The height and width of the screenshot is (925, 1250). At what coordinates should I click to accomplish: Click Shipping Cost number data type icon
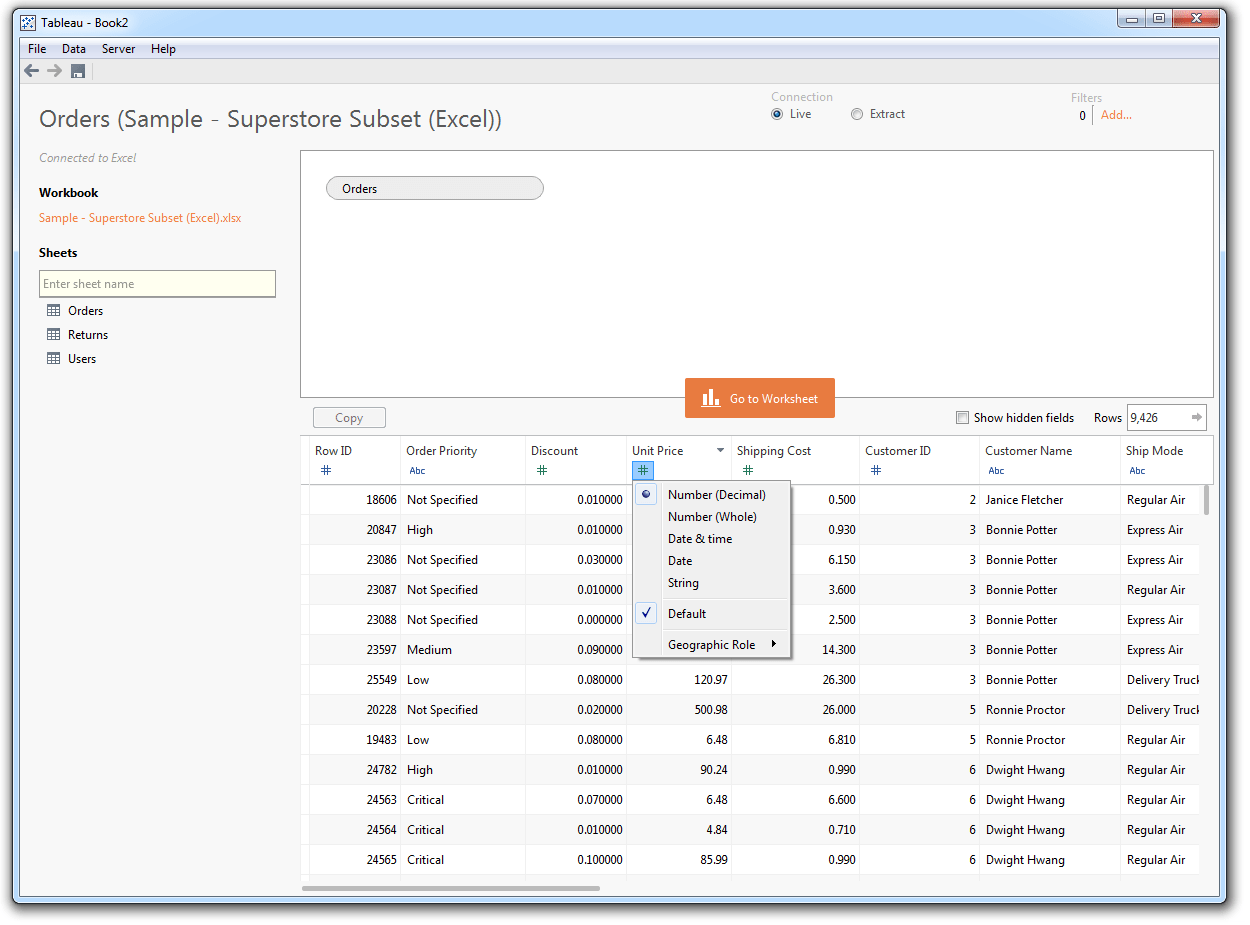pos(747,470)
